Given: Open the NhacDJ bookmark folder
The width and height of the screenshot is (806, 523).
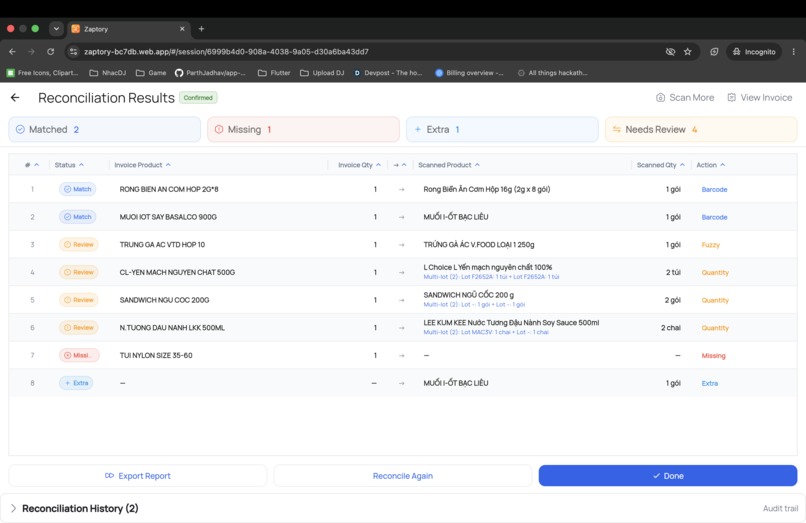Looking at the screenshot, I should 108,73.
